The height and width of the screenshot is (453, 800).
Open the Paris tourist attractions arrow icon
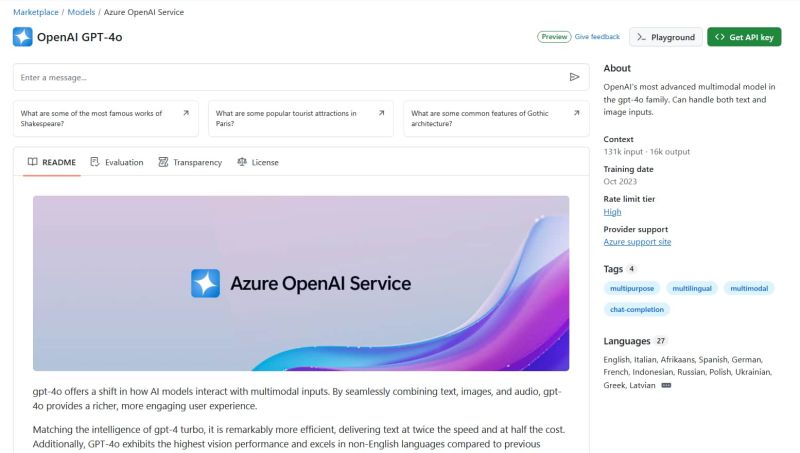(x=382, y=113)
